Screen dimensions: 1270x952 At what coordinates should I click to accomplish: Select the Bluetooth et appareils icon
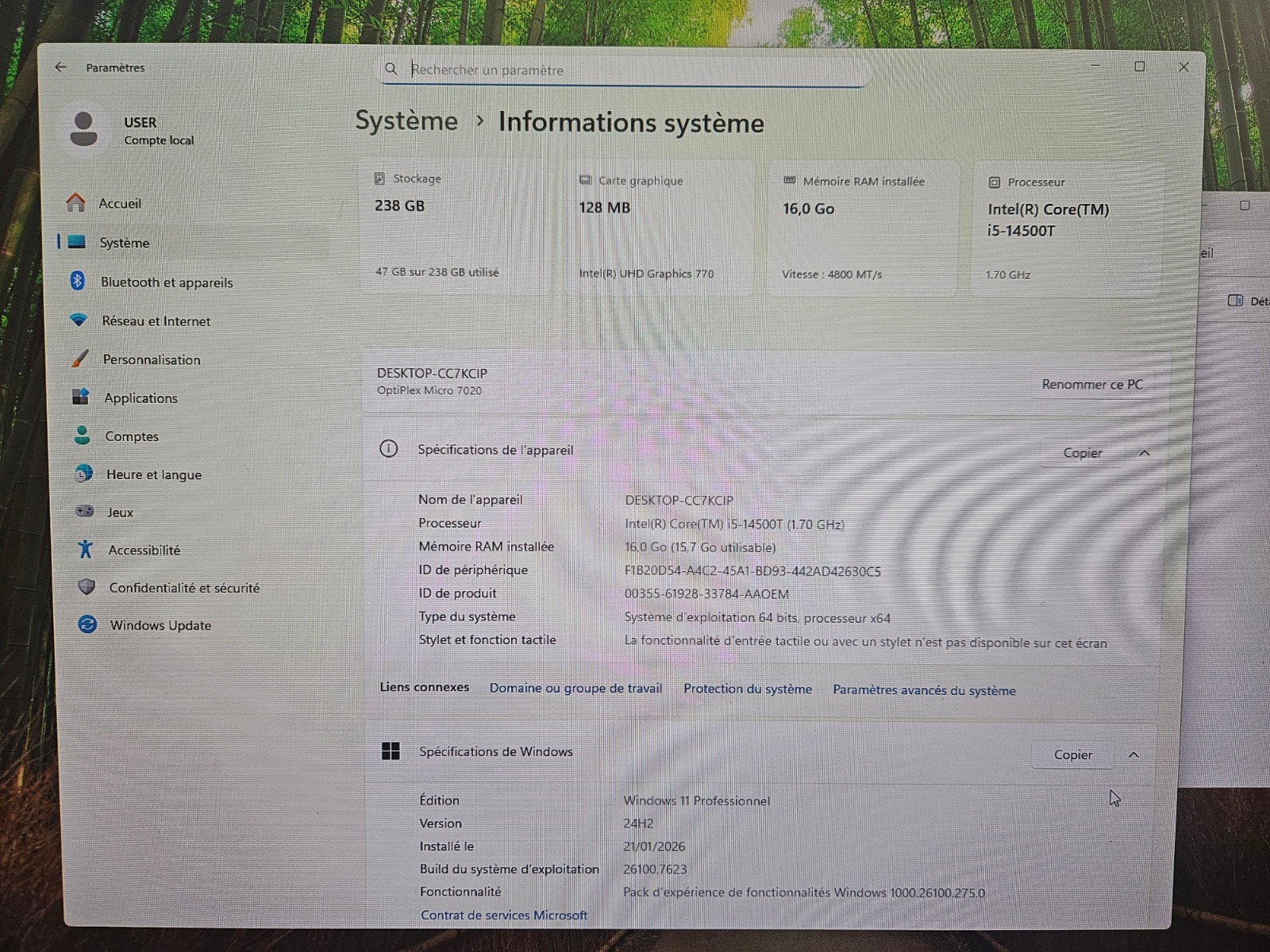(78, 281)
